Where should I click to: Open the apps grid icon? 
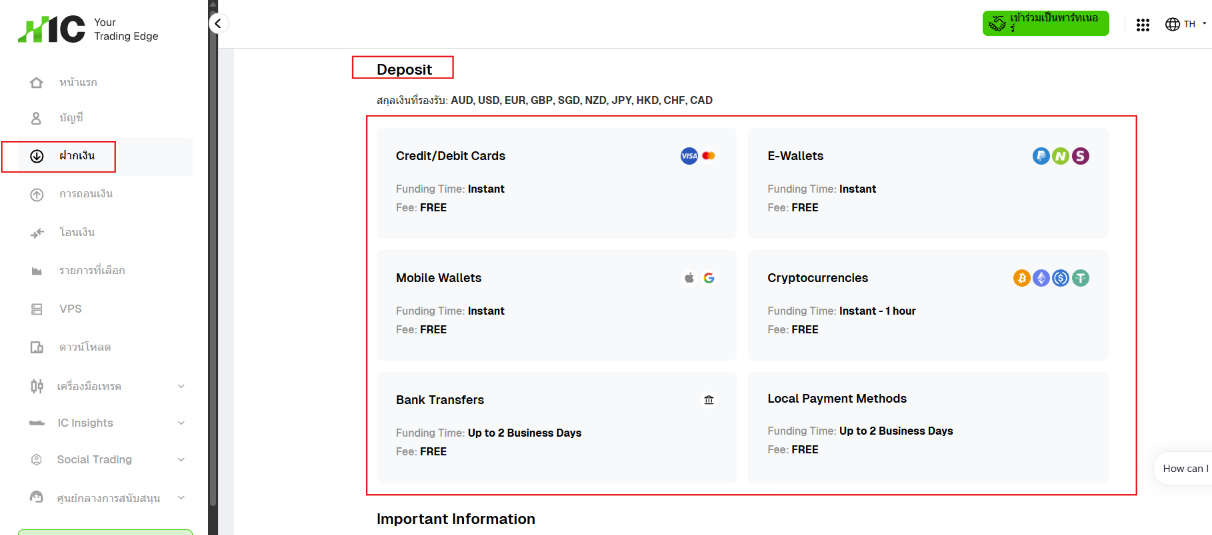(1143, 24)
